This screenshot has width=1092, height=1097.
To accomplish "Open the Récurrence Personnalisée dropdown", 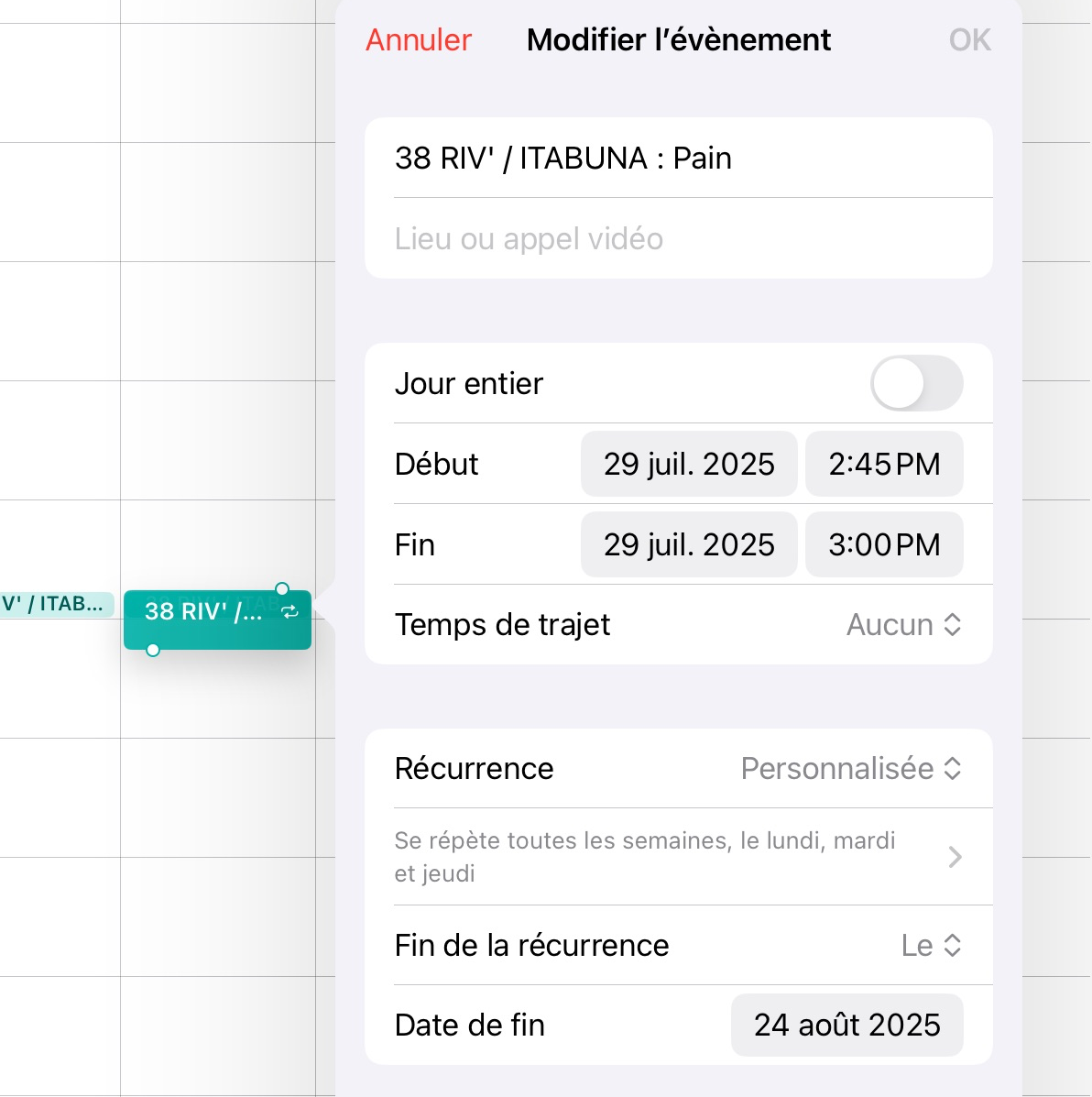I will point(851,768).
